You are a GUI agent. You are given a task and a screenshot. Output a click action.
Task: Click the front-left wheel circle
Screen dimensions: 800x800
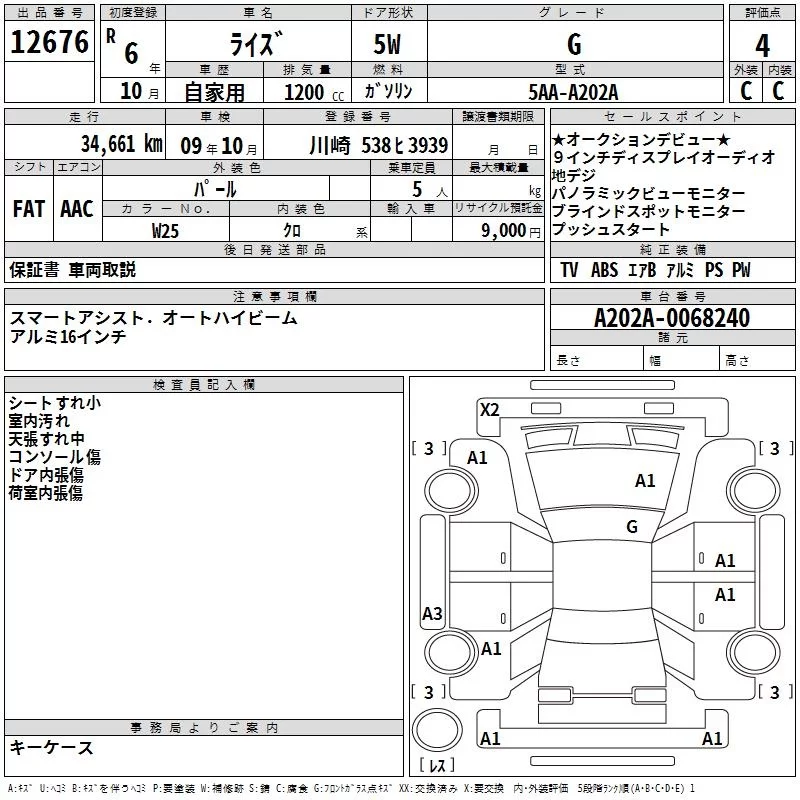click(451, 491)
